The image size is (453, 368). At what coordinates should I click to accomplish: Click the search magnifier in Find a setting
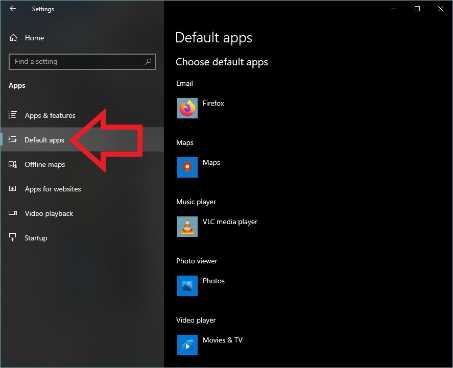point(148,61)
